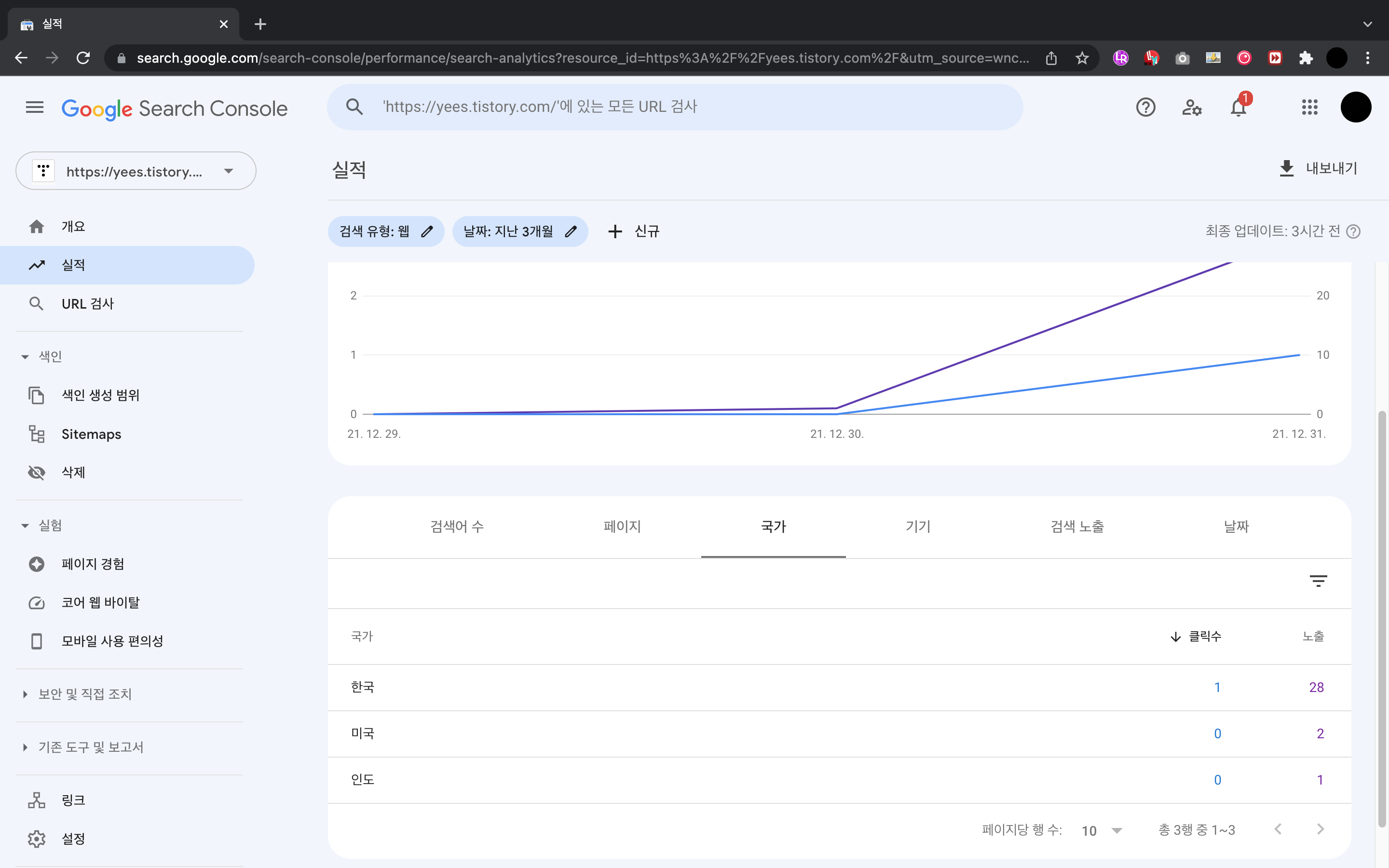Open the rows per page dropdown

1102,830
